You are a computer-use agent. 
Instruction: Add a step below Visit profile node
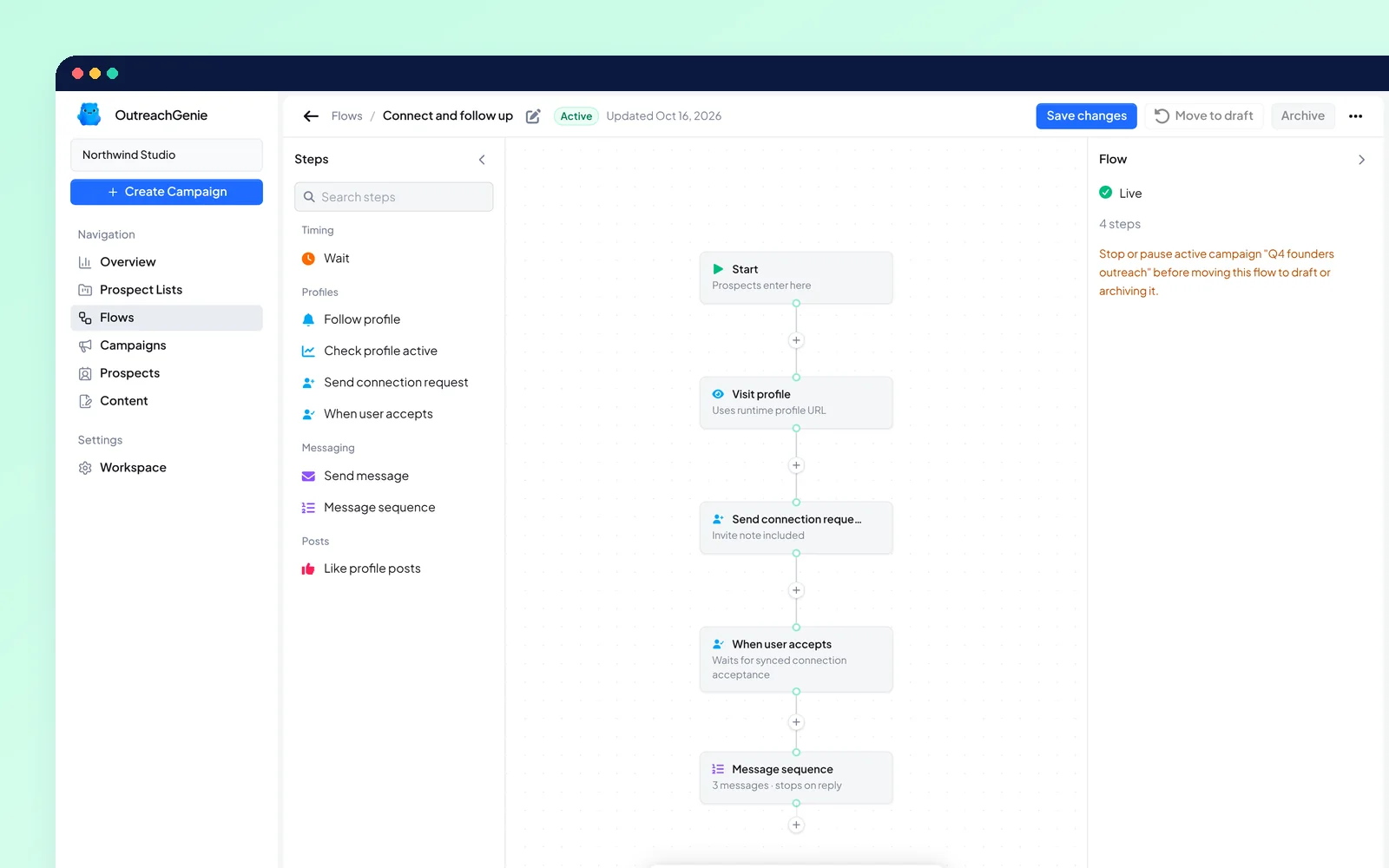click(x=796, y=465)
